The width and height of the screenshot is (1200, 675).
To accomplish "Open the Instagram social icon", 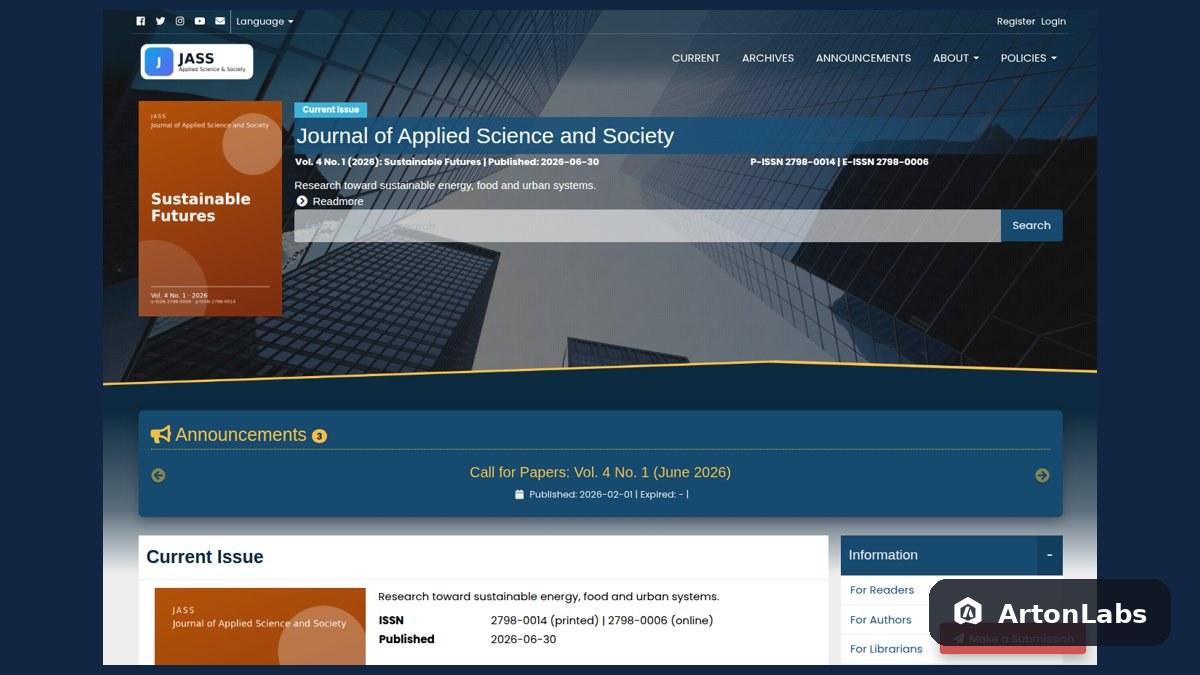I will click(180, 21).
